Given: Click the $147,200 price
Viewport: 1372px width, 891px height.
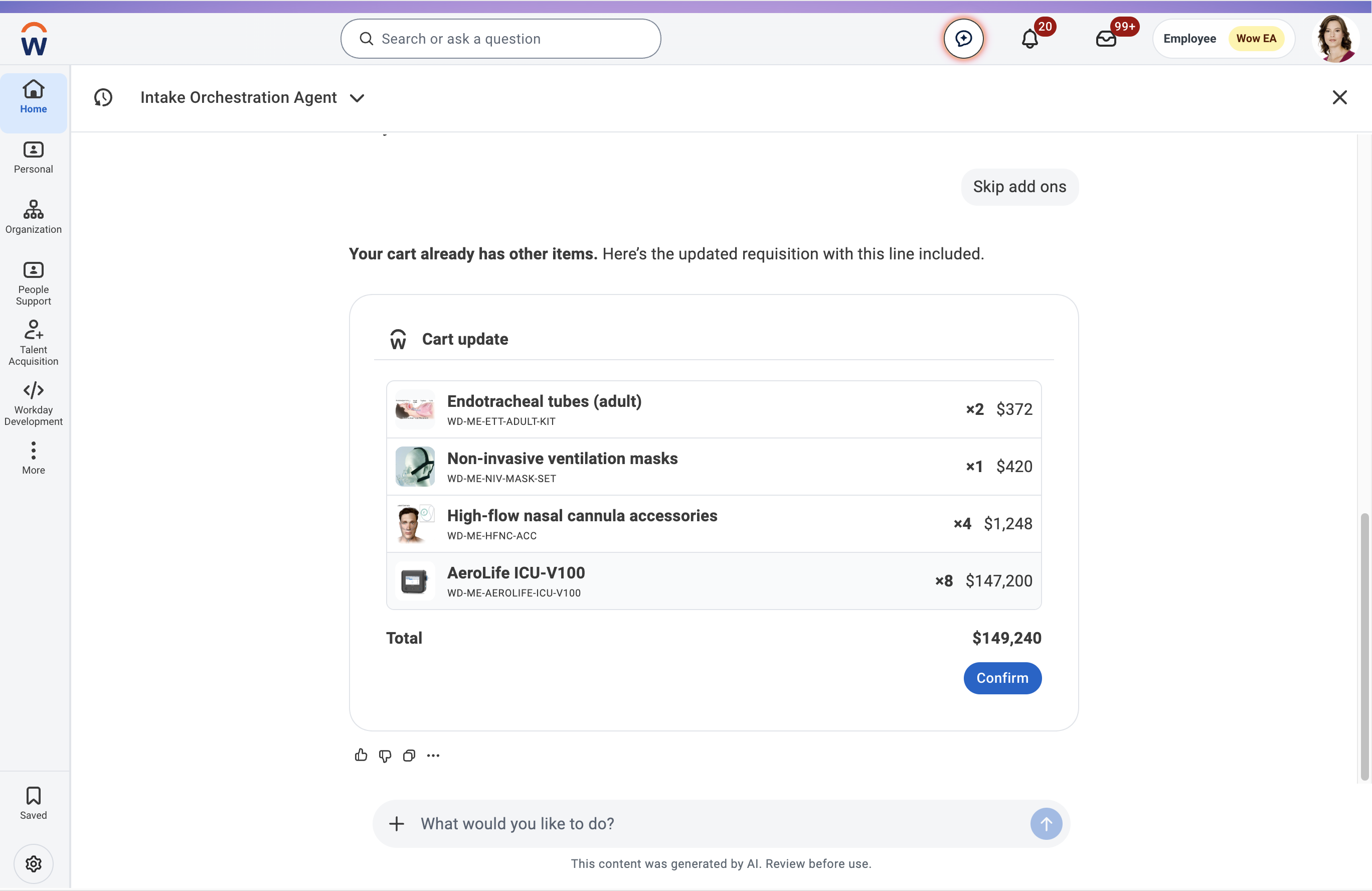Looking at the screenshot, I should (x=998, y=580).
